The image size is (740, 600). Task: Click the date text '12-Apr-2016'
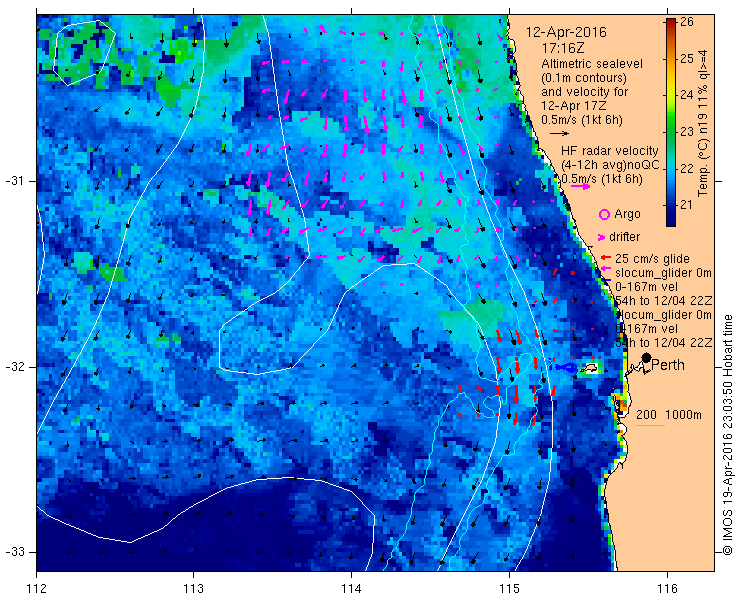pyautogui.click(x=566, y=32)
